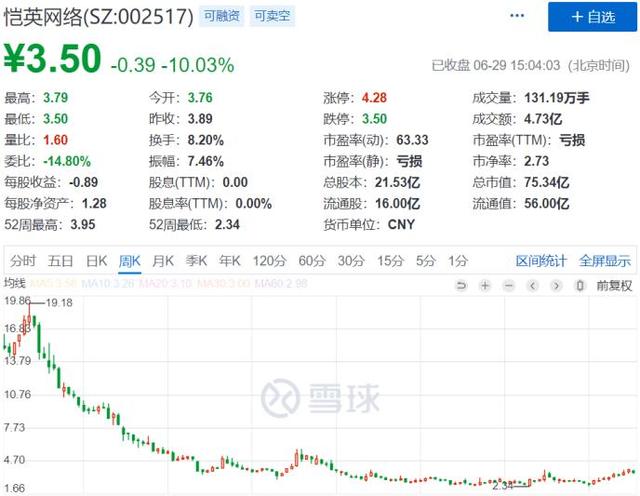640x496 pixels.
Task: Click the 雪球 watermark logo on chart
Action: (x=320, y=398)
